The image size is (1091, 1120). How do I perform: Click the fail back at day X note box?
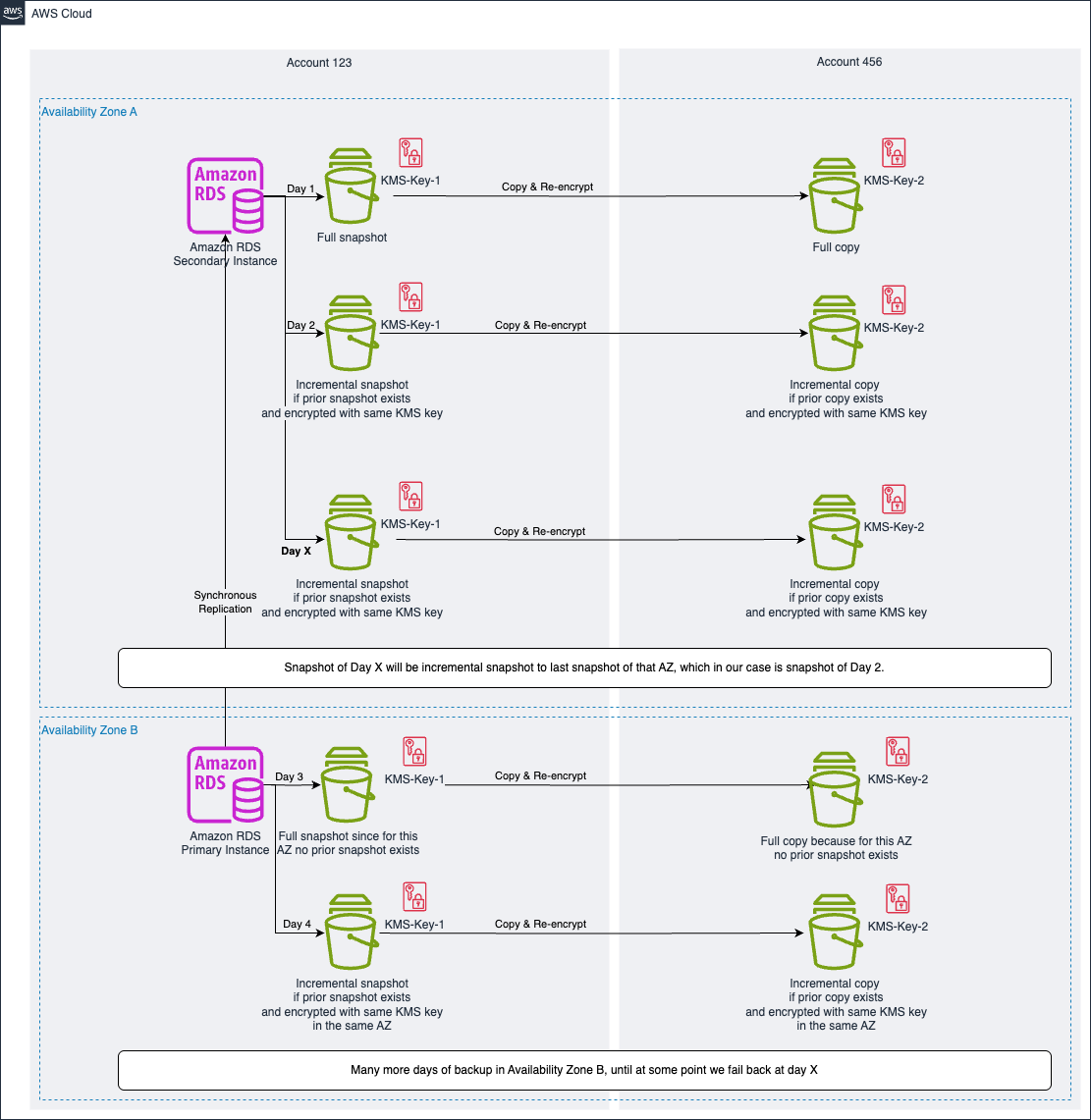pos(584,1070)
